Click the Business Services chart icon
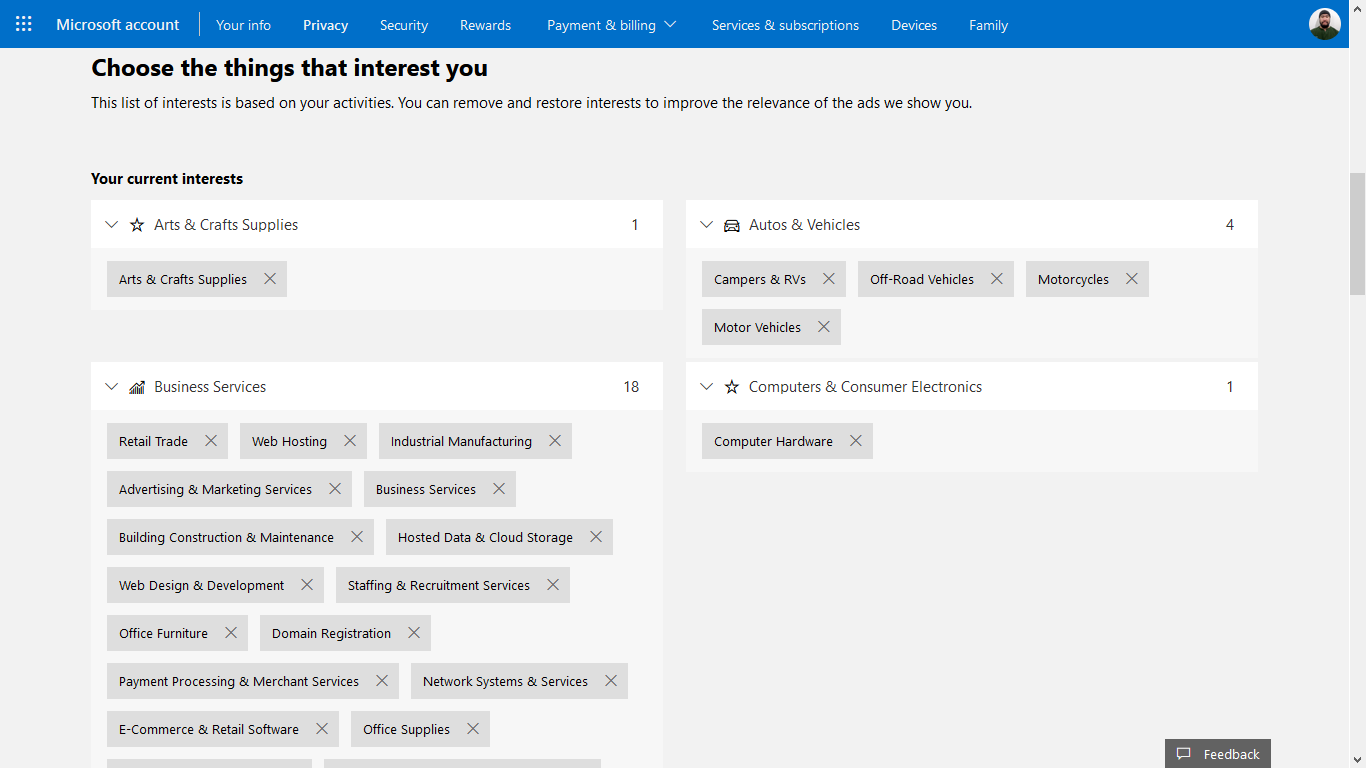Viewport: 1366px width, 768px height. click(x=137, y=387)
